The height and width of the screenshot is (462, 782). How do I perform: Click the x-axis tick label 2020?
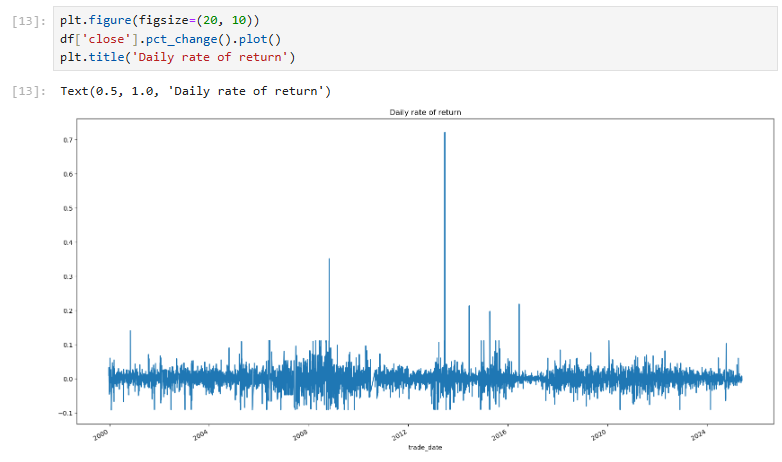[598, 435]
